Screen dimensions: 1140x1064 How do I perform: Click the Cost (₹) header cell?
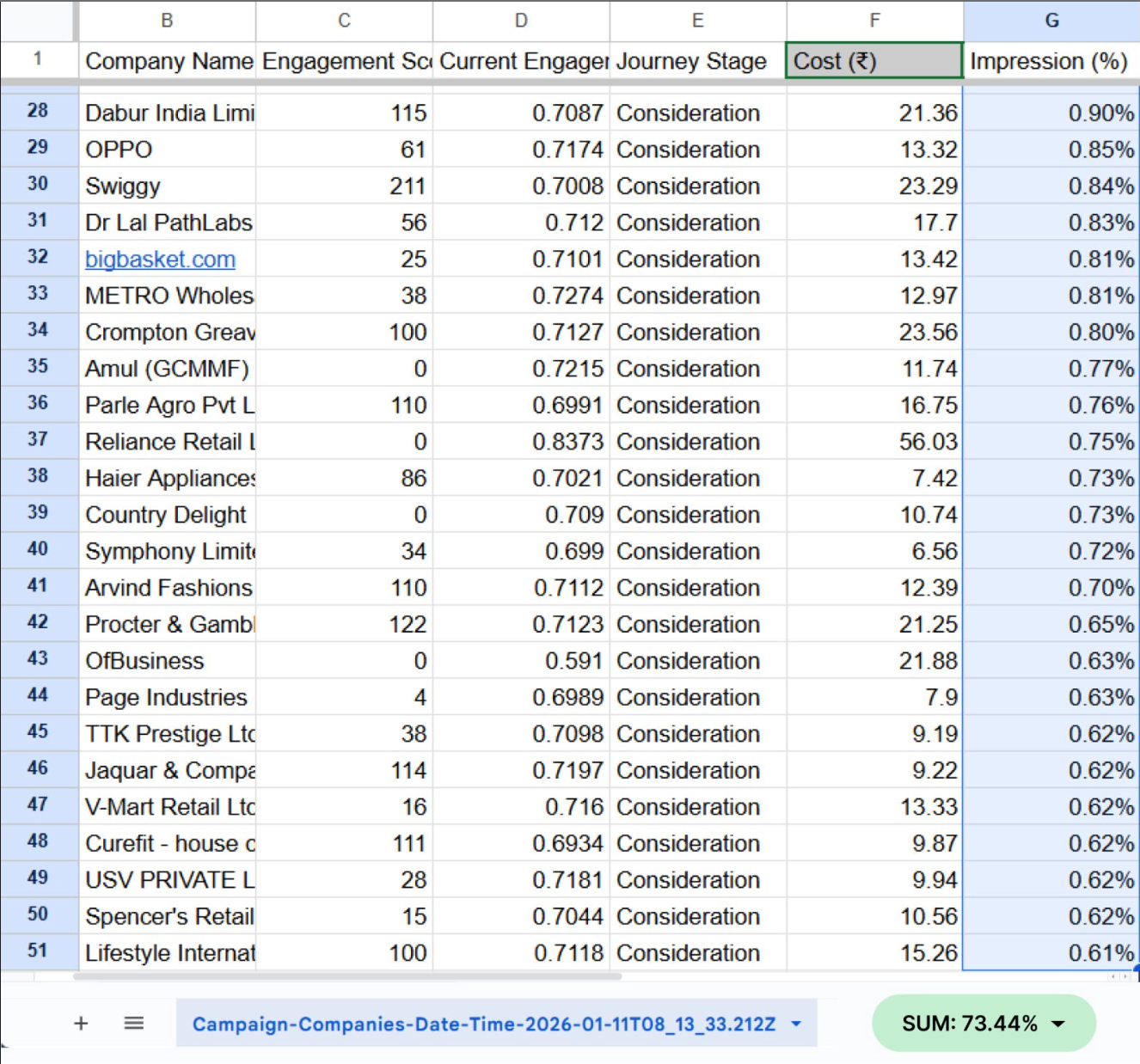pyautogui.click(x=873, y=61)
